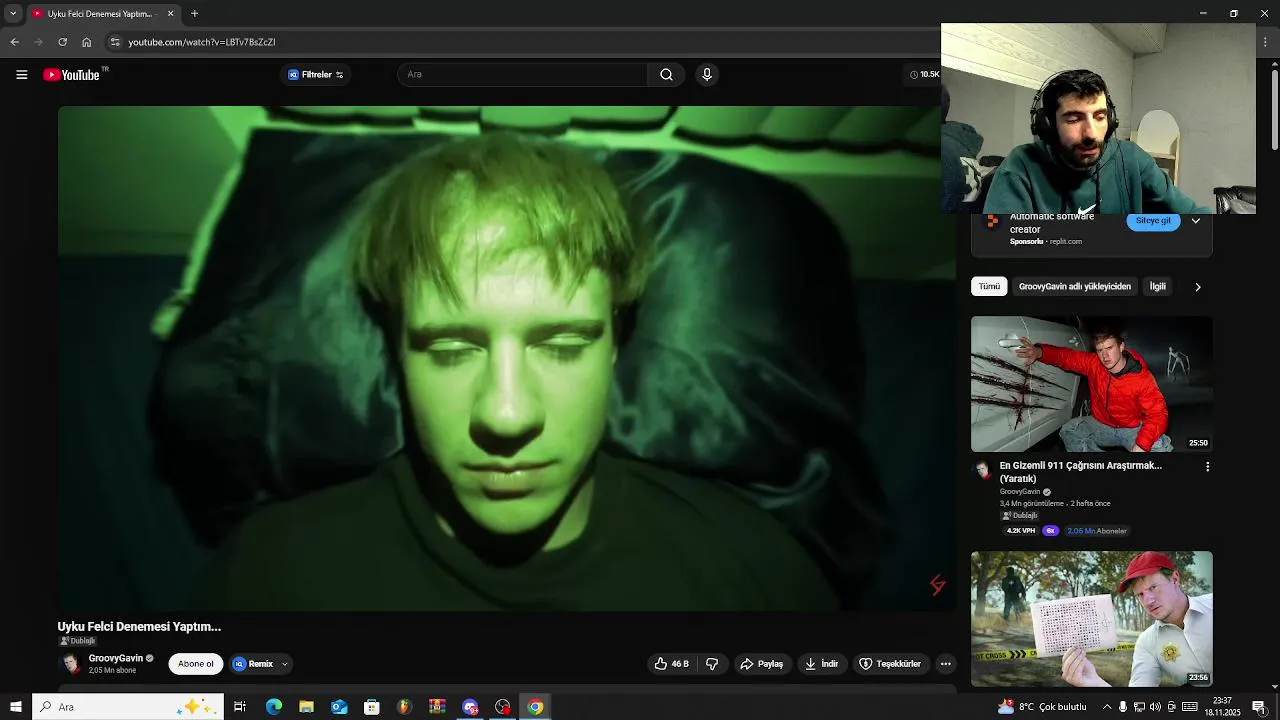Show hidden system tray icons
1280x720 pixels.
[x=1107, y=707]
